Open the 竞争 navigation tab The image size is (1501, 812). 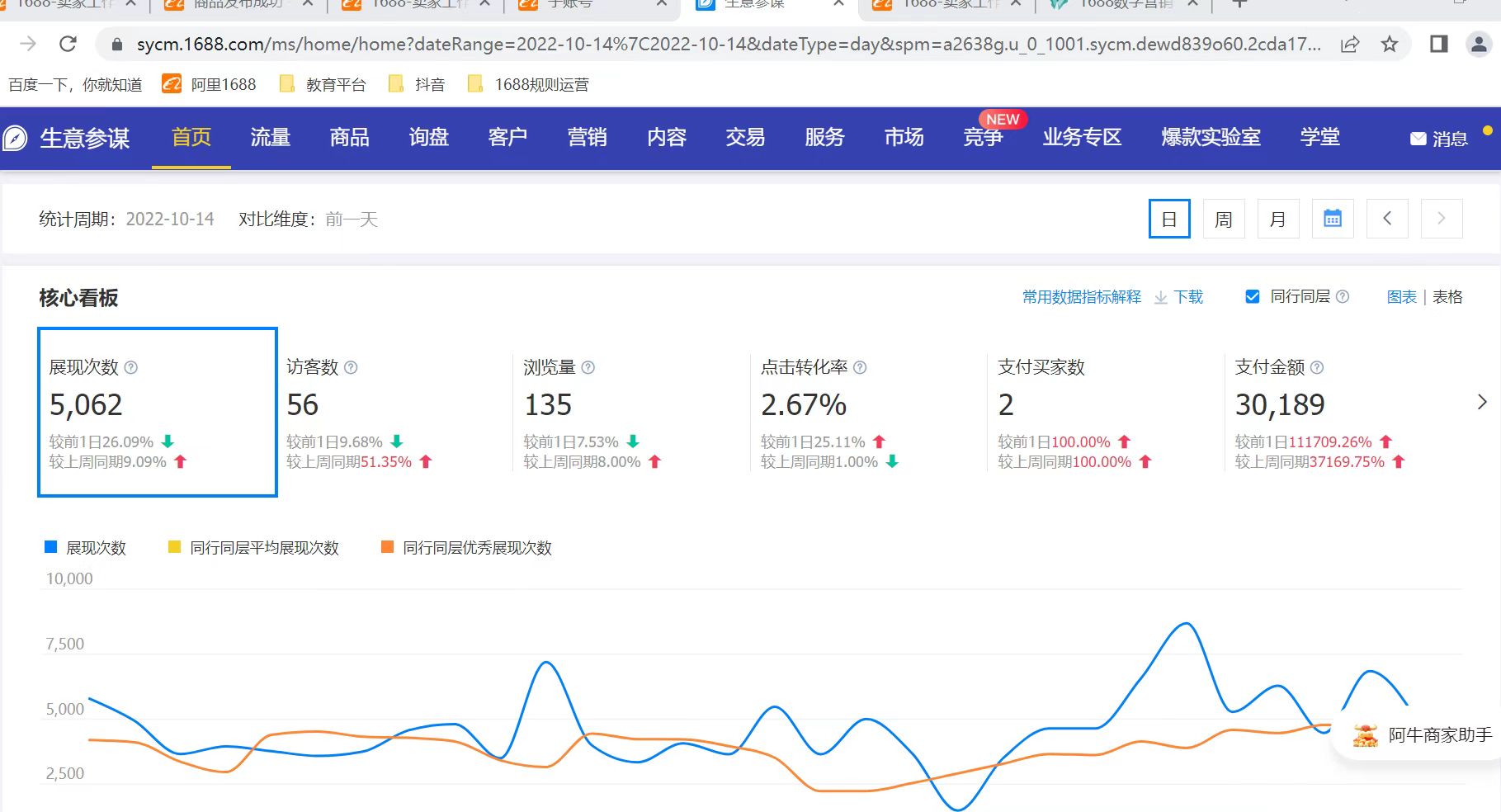coord(983,137)
